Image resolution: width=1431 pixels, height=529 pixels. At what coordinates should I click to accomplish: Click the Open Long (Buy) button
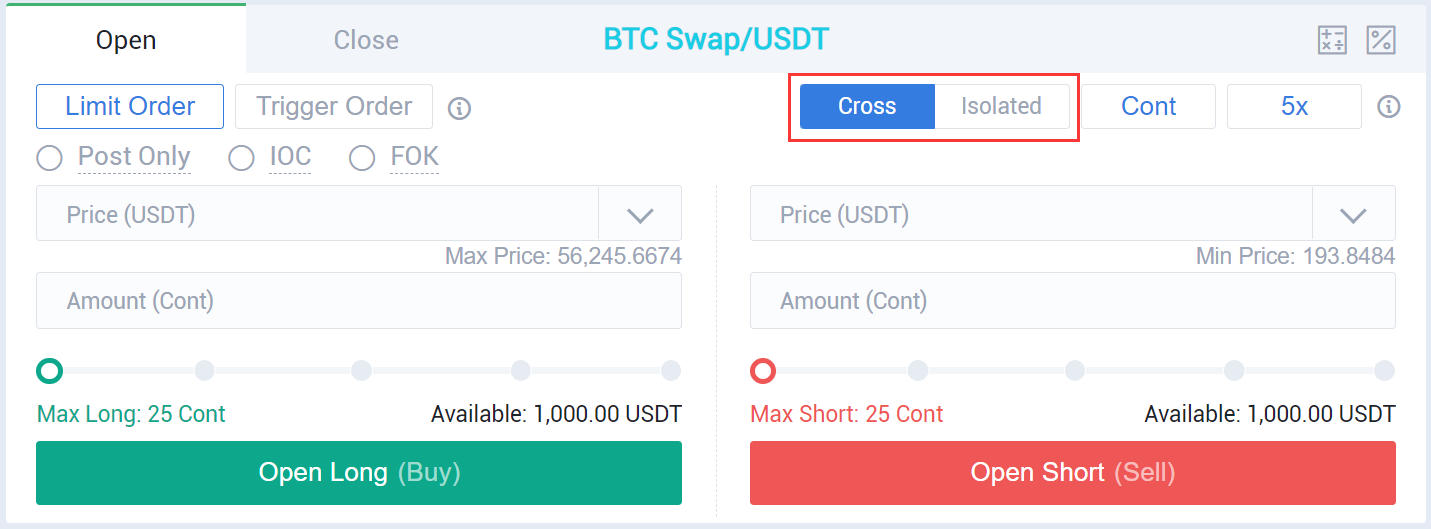[x=359, y=473]
